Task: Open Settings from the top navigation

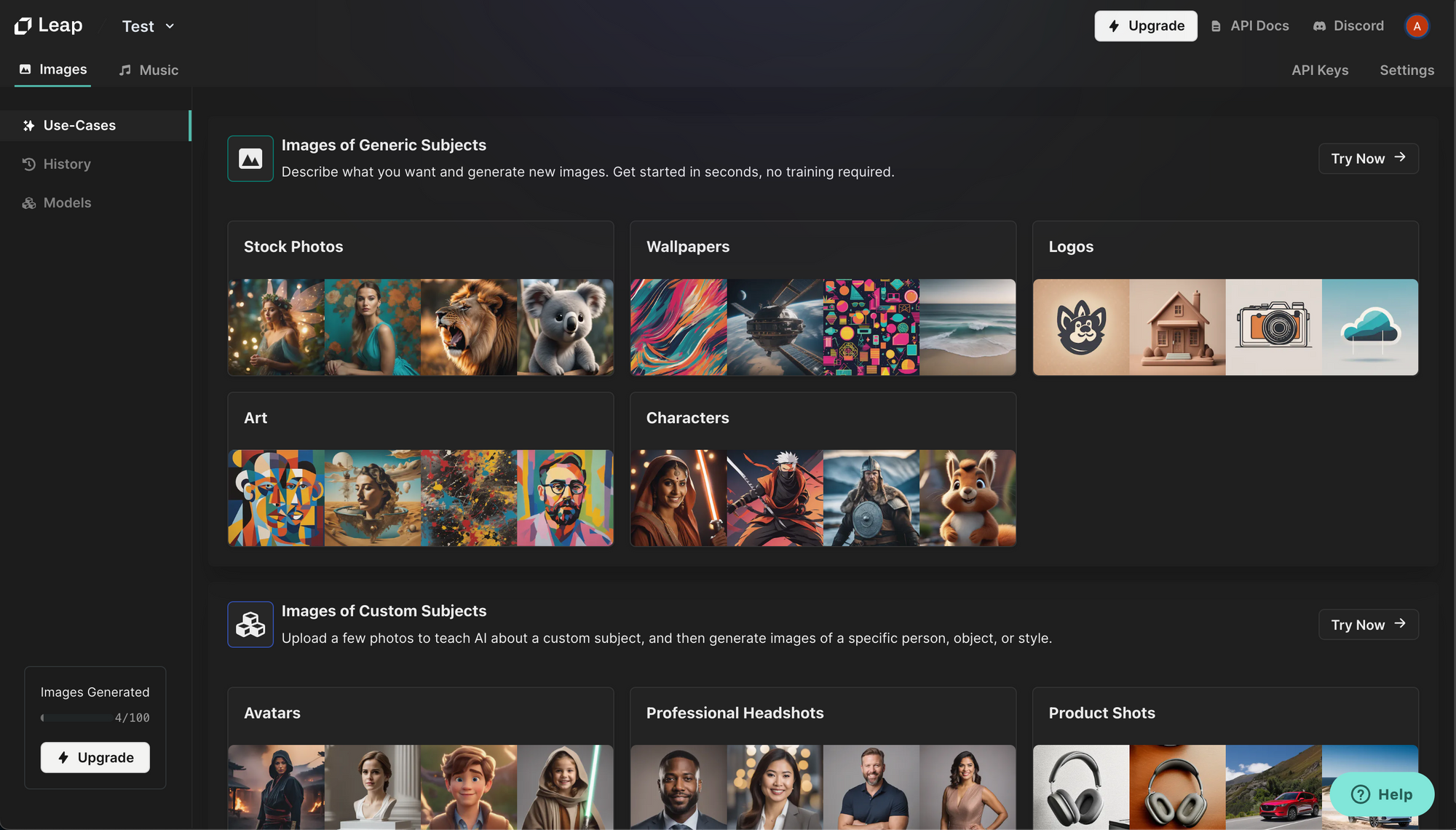Action: pyautogui.click(x=1406, y=70)
